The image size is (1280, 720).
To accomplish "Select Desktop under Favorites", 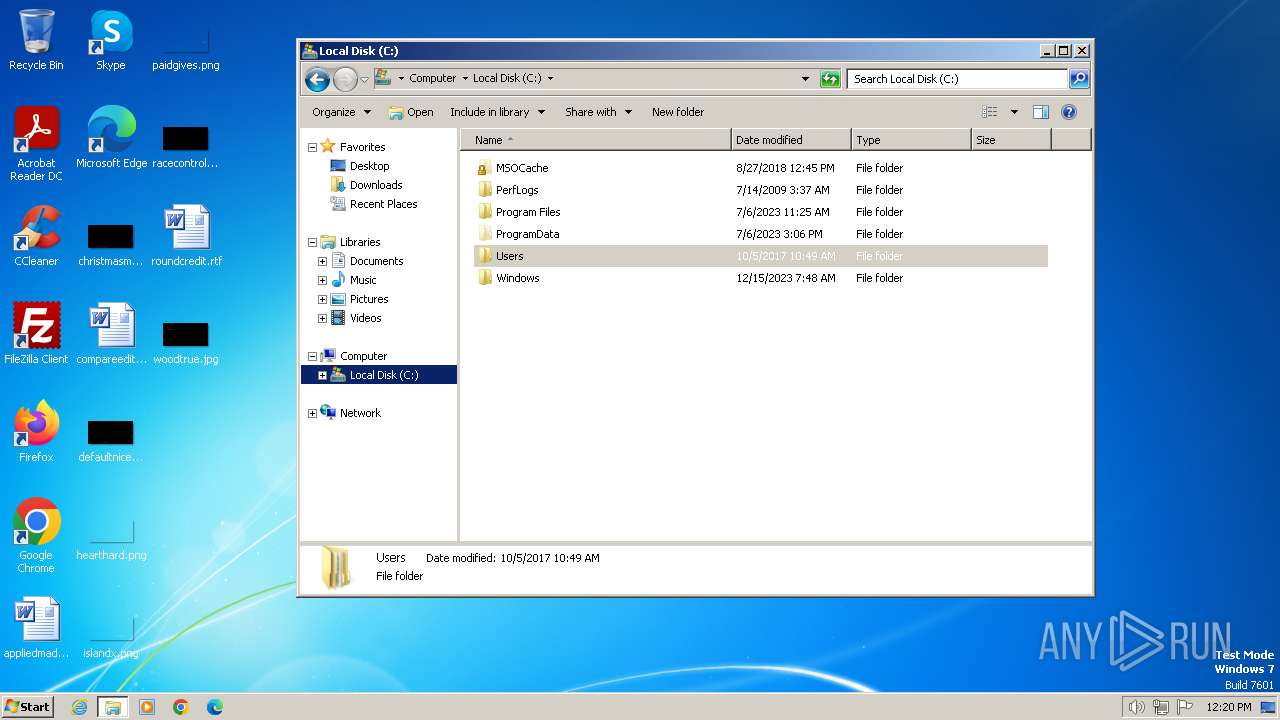I will (x=360, y=166).
